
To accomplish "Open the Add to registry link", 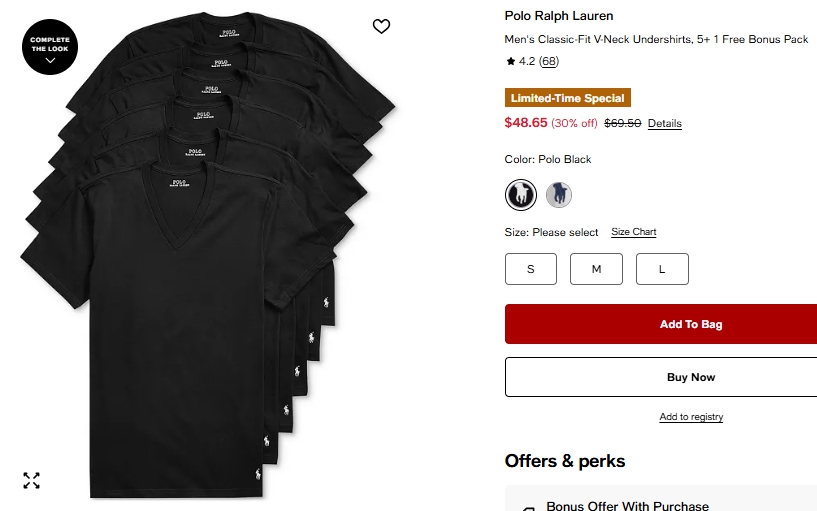I will pos(691,417).
